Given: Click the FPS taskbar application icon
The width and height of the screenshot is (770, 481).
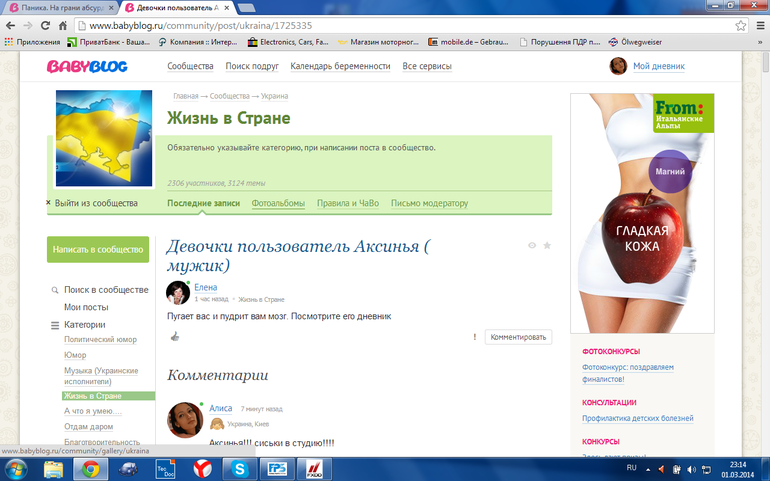Looking at the screenshot, I should (x=276, y=469).
